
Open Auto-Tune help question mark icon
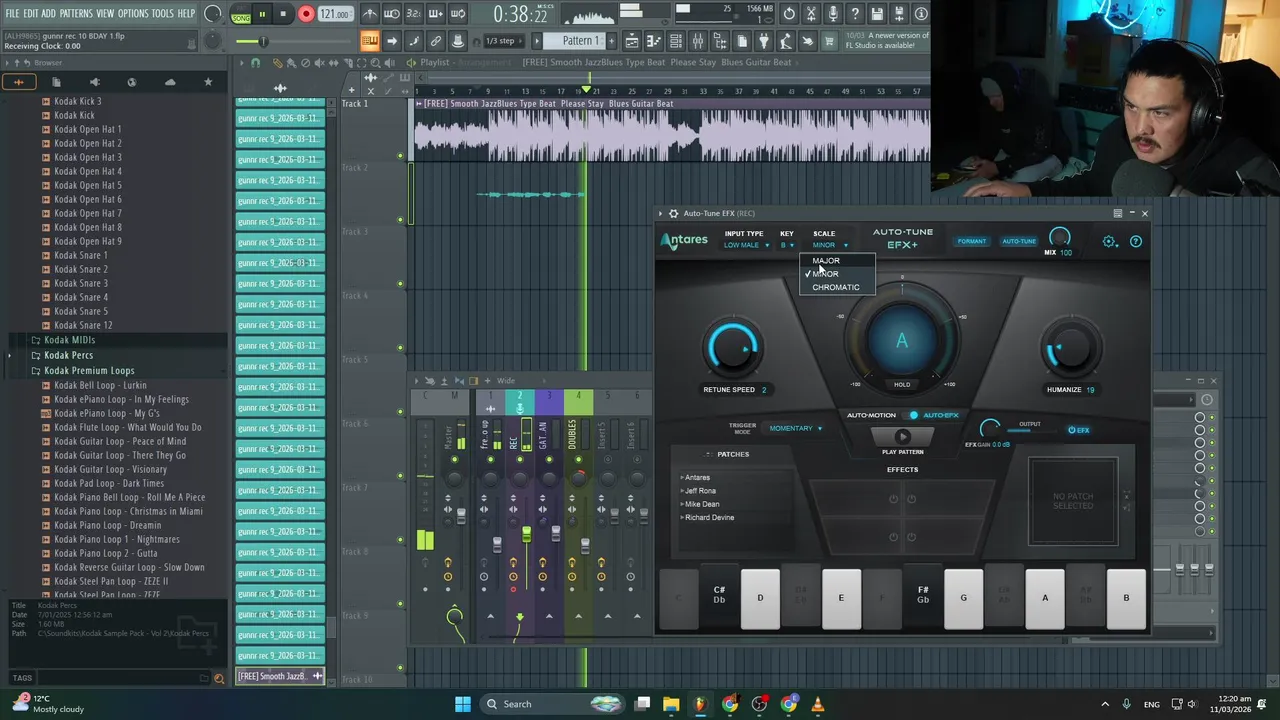pyautogui.click(x=1135, y=241)
